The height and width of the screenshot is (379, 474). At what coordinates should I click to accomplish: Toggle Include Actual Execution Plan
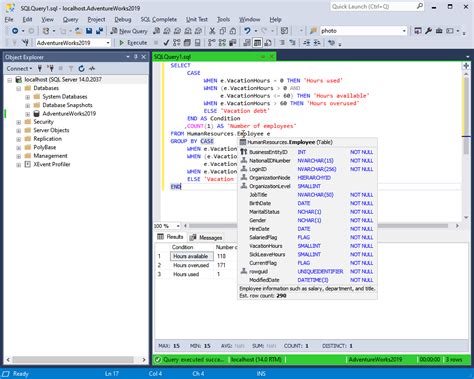212,43
